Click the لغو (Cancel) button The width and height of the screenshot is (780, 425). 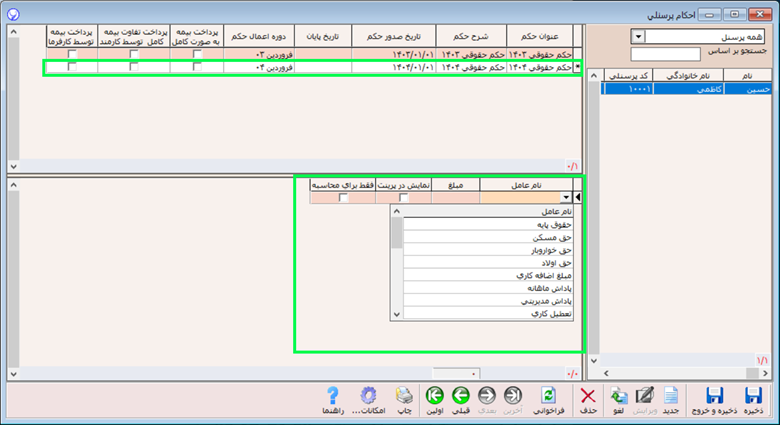click(x=619, y=398)
